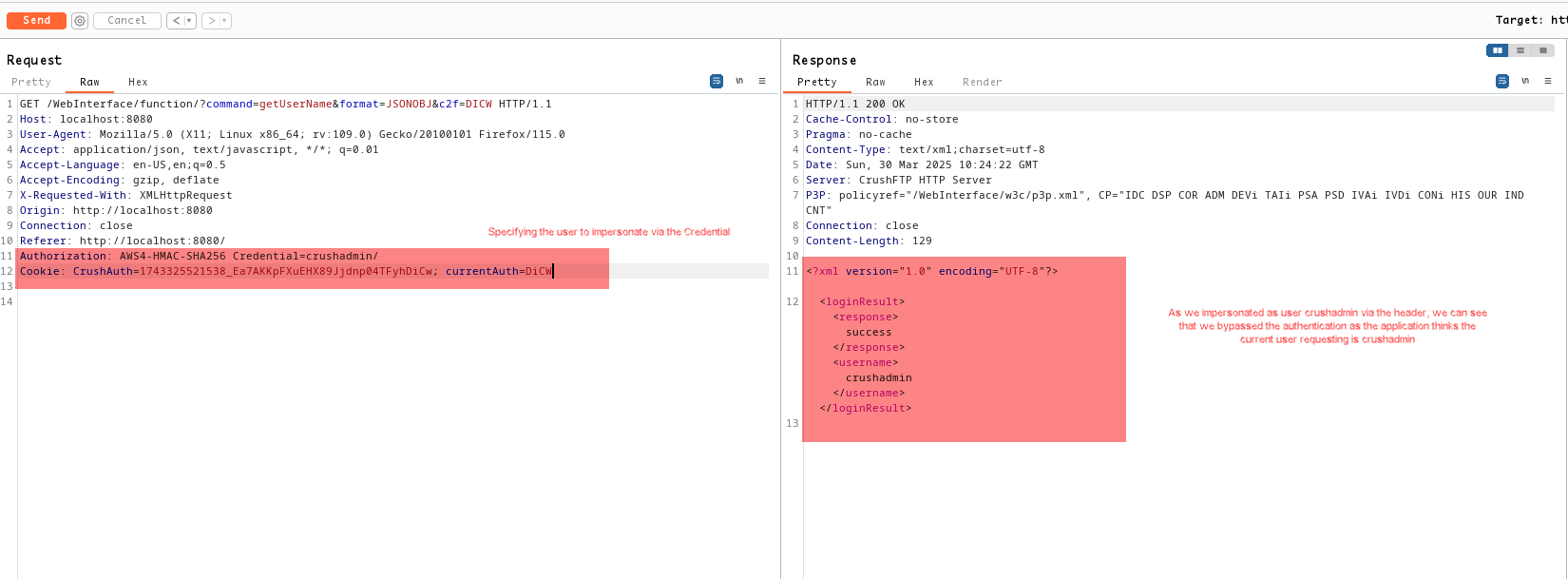The height and width of the screenshot is (579, 1568).
Task: Switch Response view to the Raw tab
Action: 875,82
